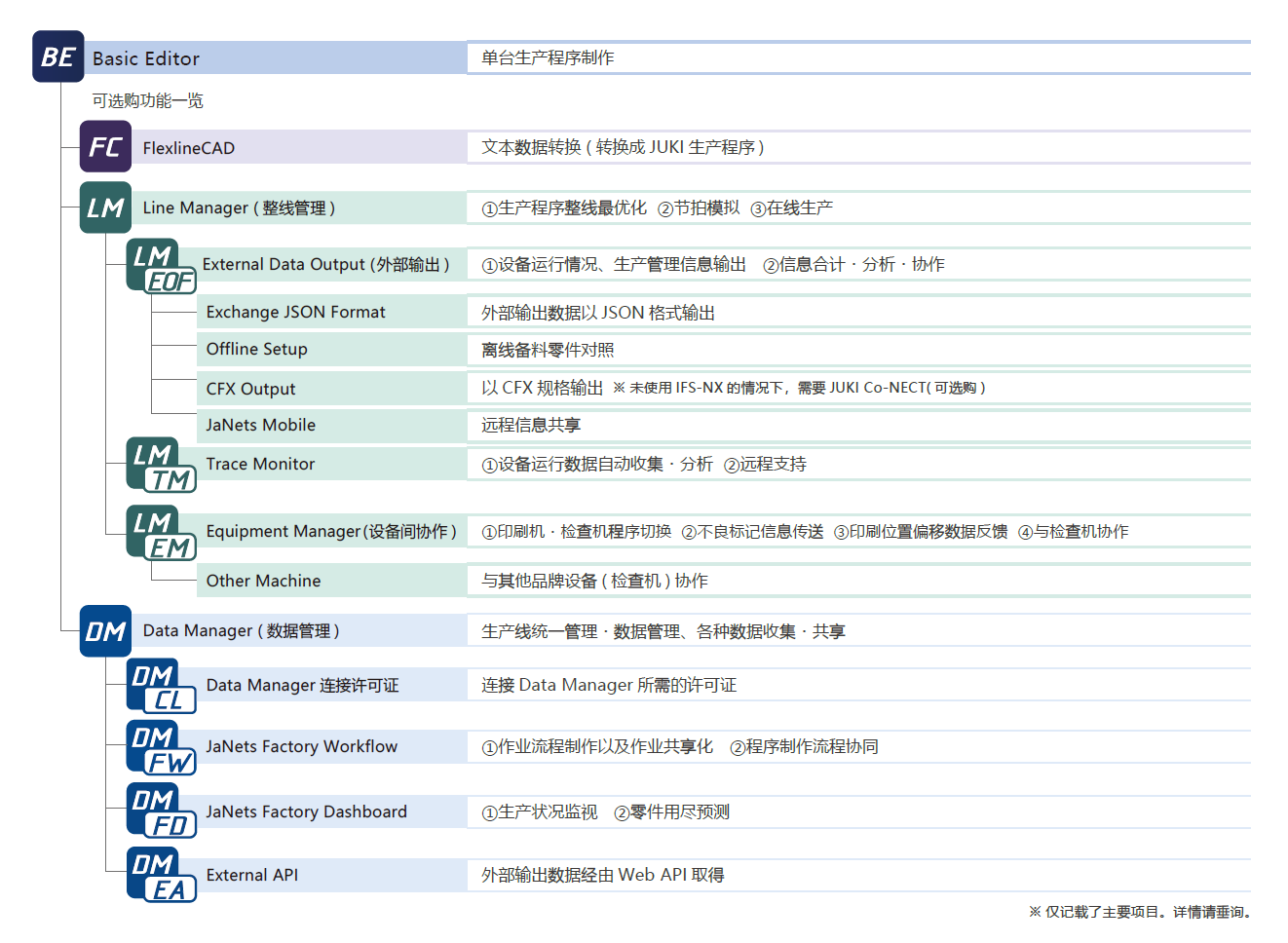Choose the Offline Setup entry

(x=256, y=350)
